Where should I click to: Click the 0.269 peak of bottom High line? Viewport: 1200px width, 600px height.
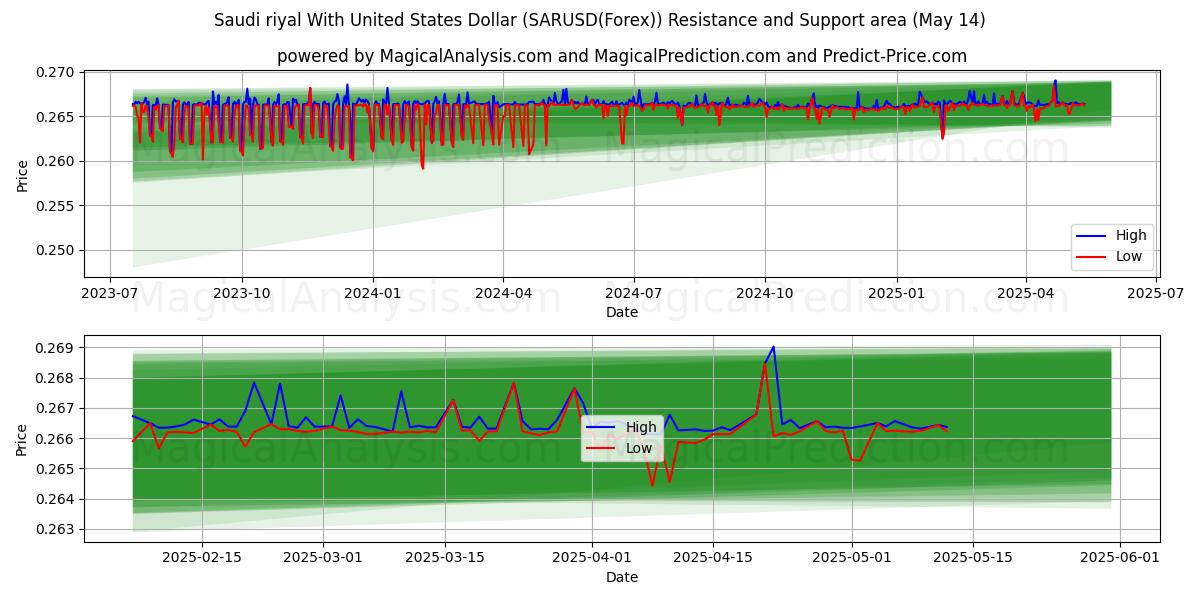[x=773, y=347]
